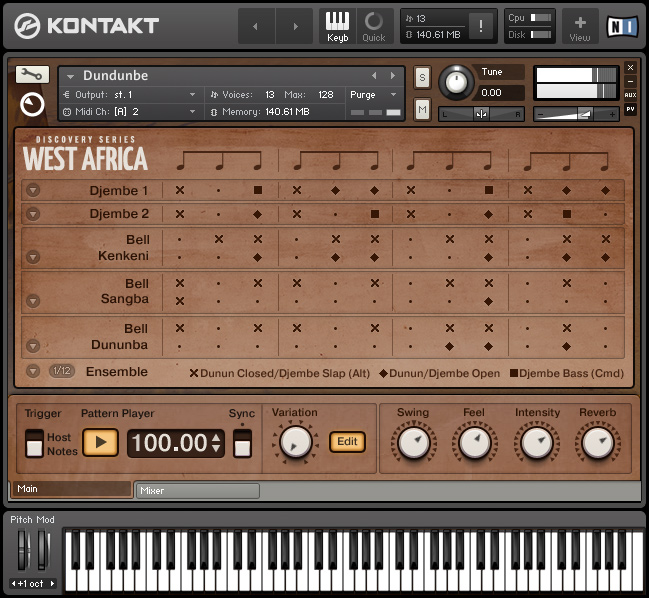Solo the instrument with S button
Viewport: 649px width, 598px height.
(422, 77)
